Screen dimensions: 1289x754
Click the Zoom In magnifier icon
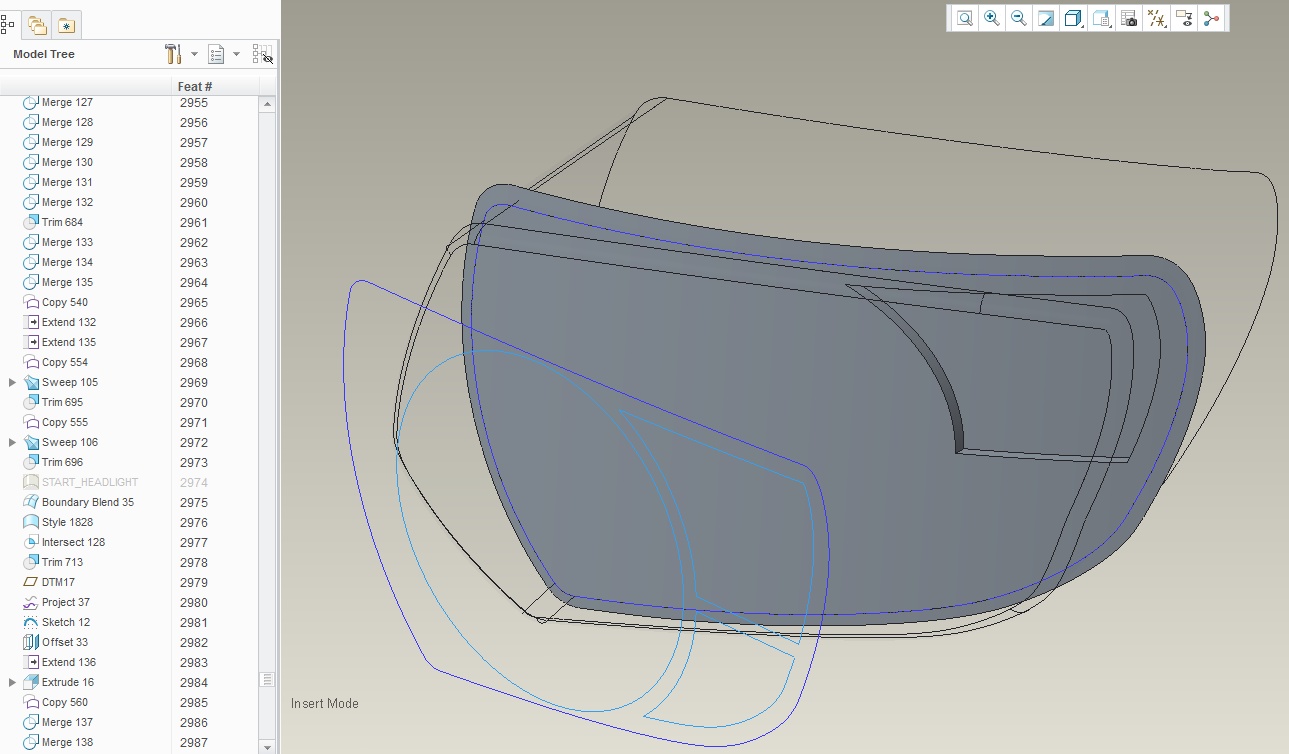[992, 18]
